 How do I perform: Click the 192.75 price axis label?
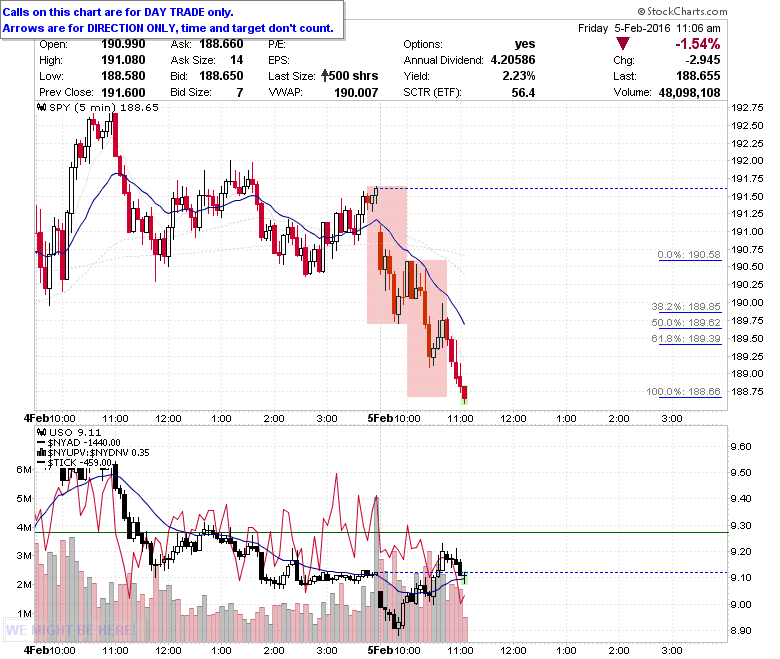pyautogui.click(x=747, y=107)
